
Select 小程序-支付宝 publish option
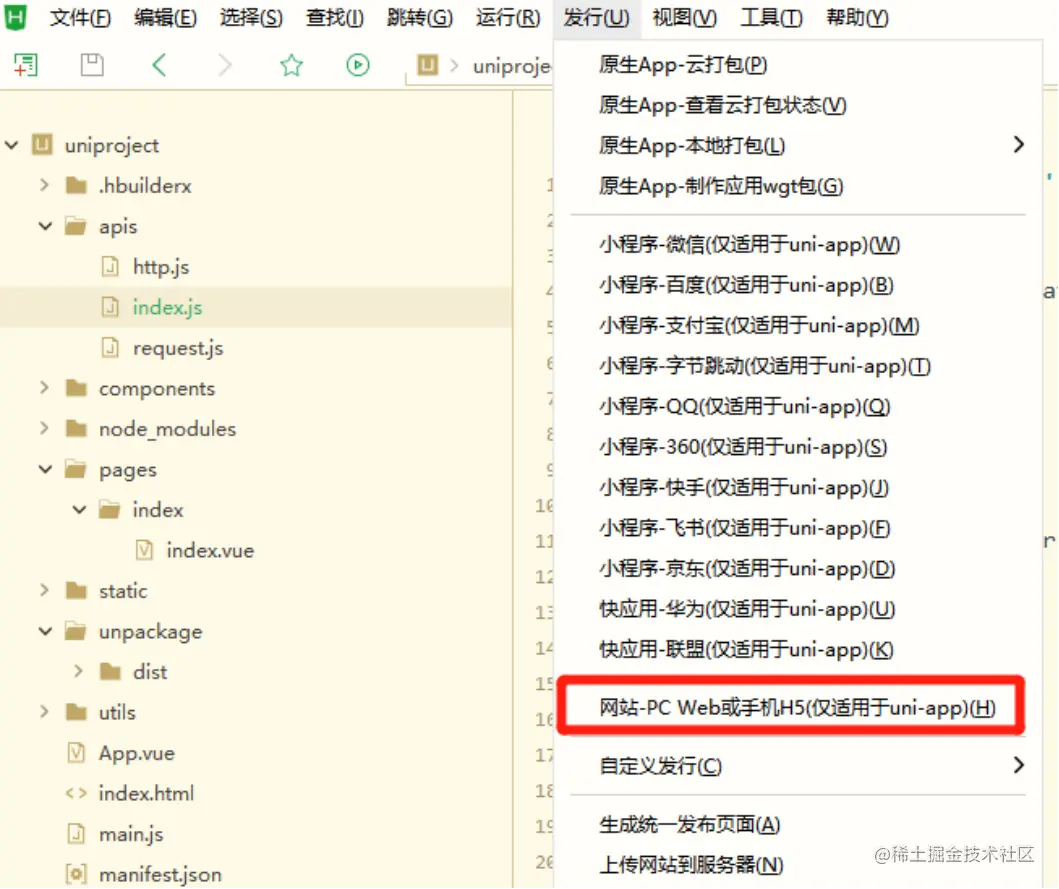[798, 326]
